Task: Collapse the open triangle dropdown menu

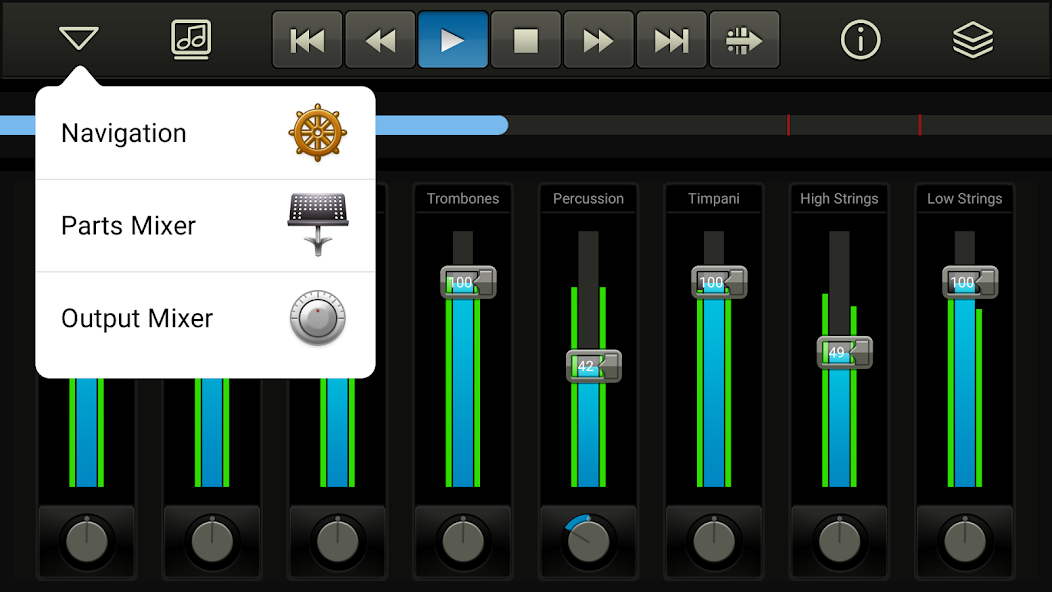Action: click(78, 37)
